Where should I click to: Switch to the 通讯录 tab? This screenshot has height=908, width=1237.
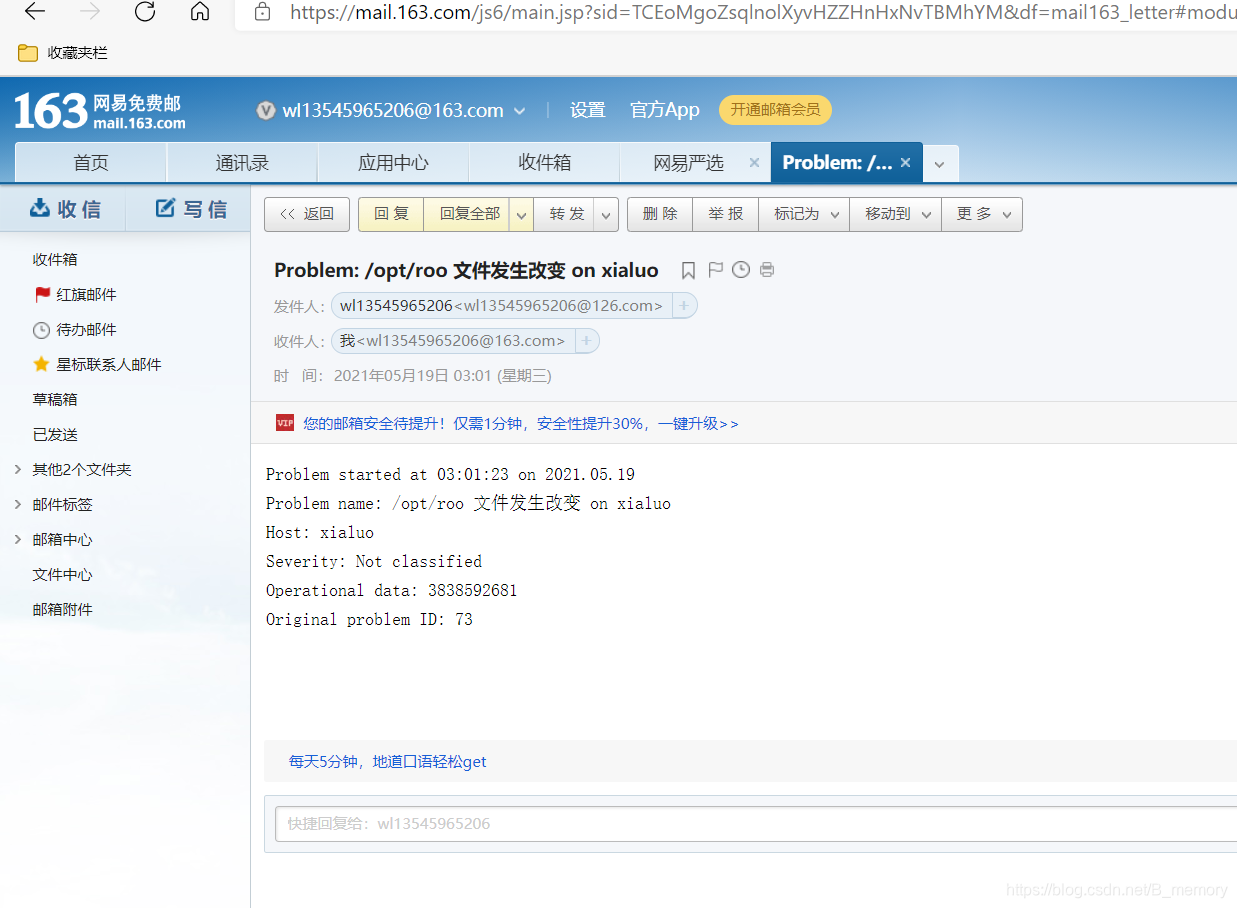point(242,163)
